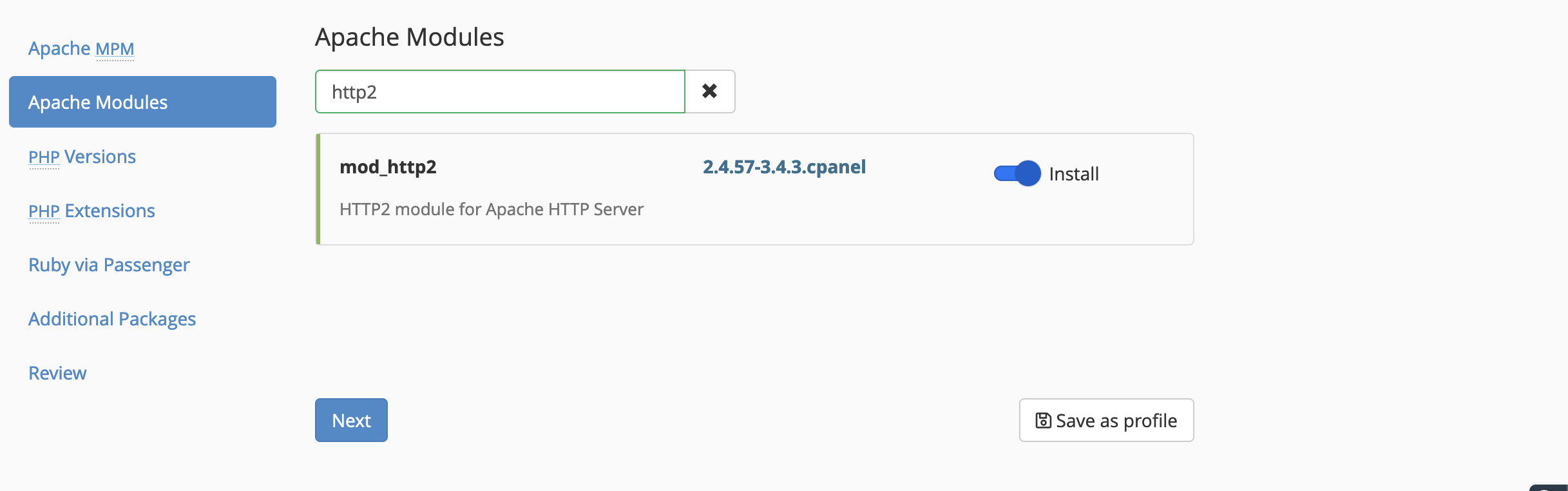Jump to the Review step
This screenshot has width=1568, height=491.
[57, 373]
